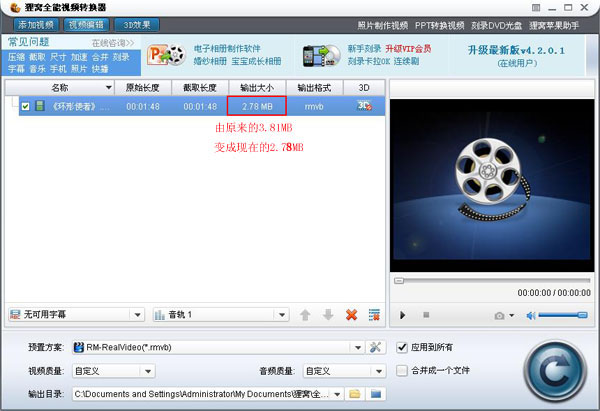
Task: Click the 手机 FAQ link
Action: coord(58,69)
